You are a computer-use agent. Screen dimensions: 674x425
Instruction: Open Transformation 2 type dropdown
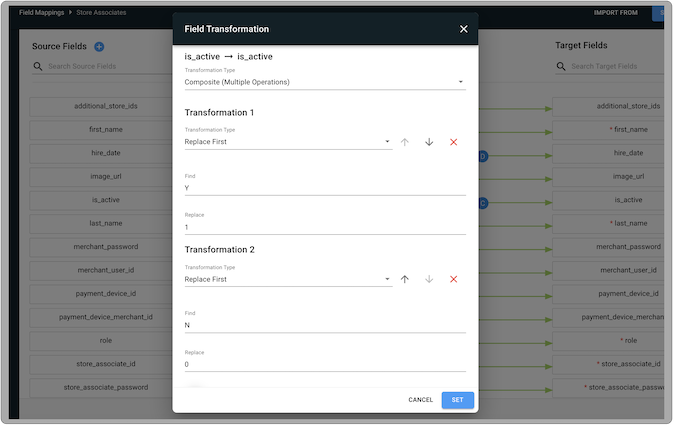[288, 279]
